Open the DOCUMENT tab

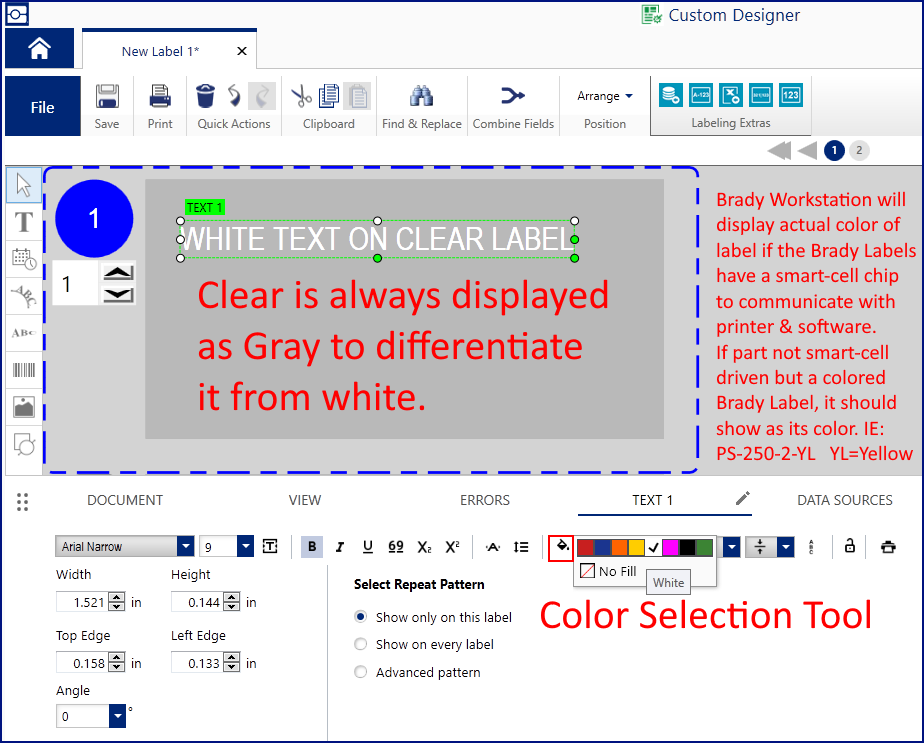(125, 500)
